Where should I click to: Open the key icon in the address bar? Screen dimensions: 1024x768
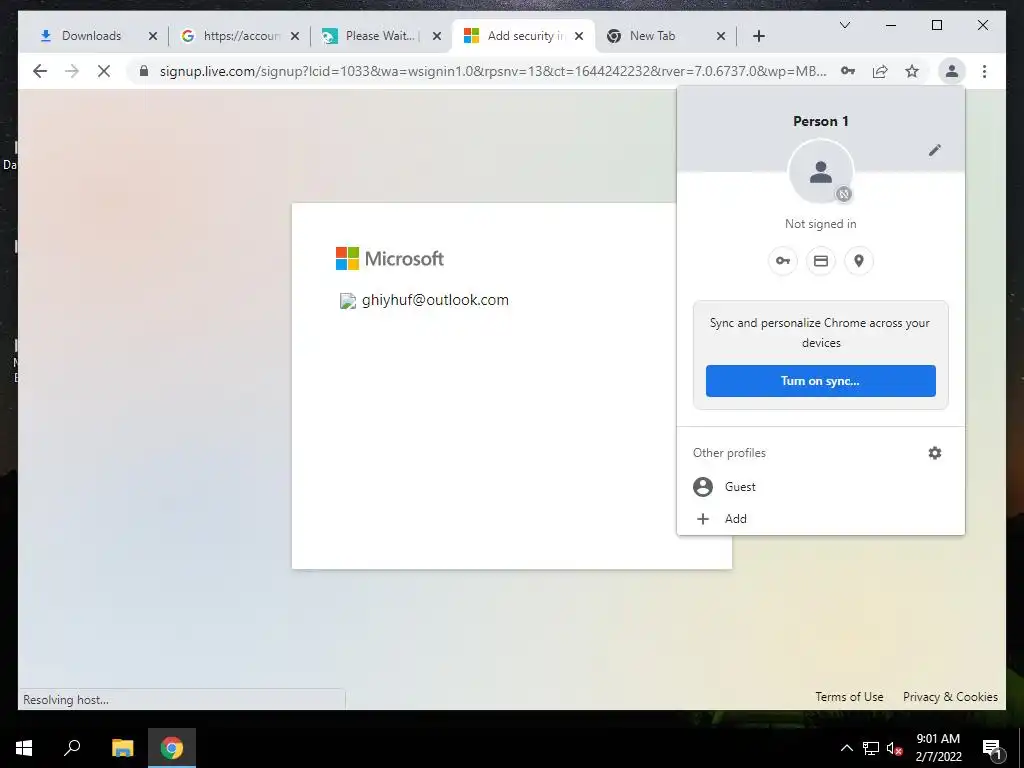848,71
